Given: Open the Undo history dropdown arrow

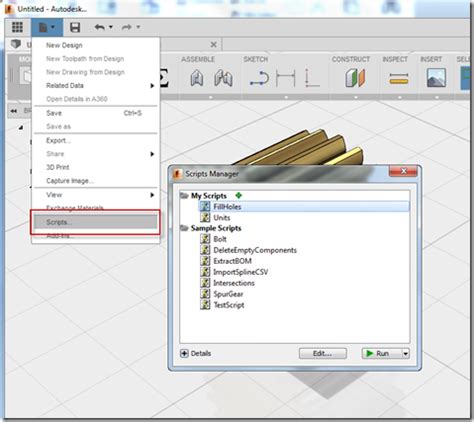Looking at the screenshot, I should tap(111, 27).
